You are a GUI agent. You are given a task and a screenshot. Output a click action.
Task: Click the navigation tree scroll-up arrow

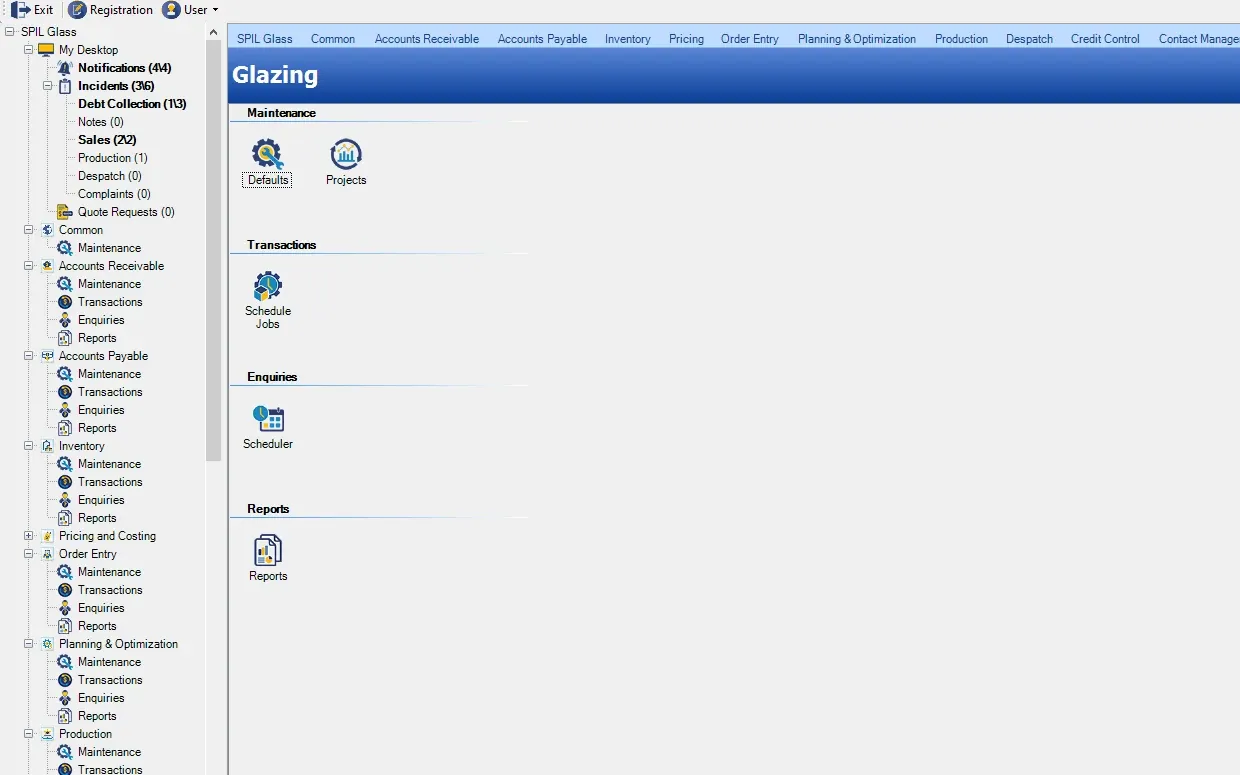[214, 32]
